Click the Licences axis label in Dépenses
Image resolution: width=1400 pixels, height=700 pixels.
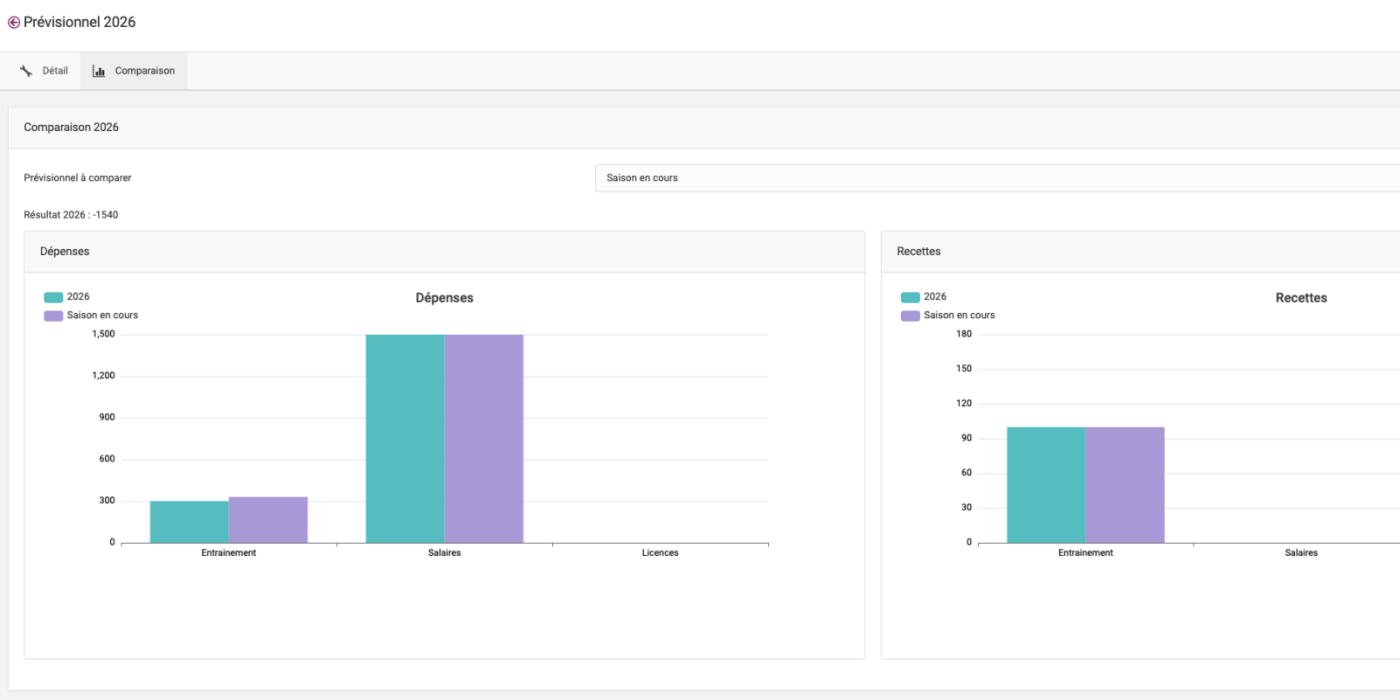660,553
